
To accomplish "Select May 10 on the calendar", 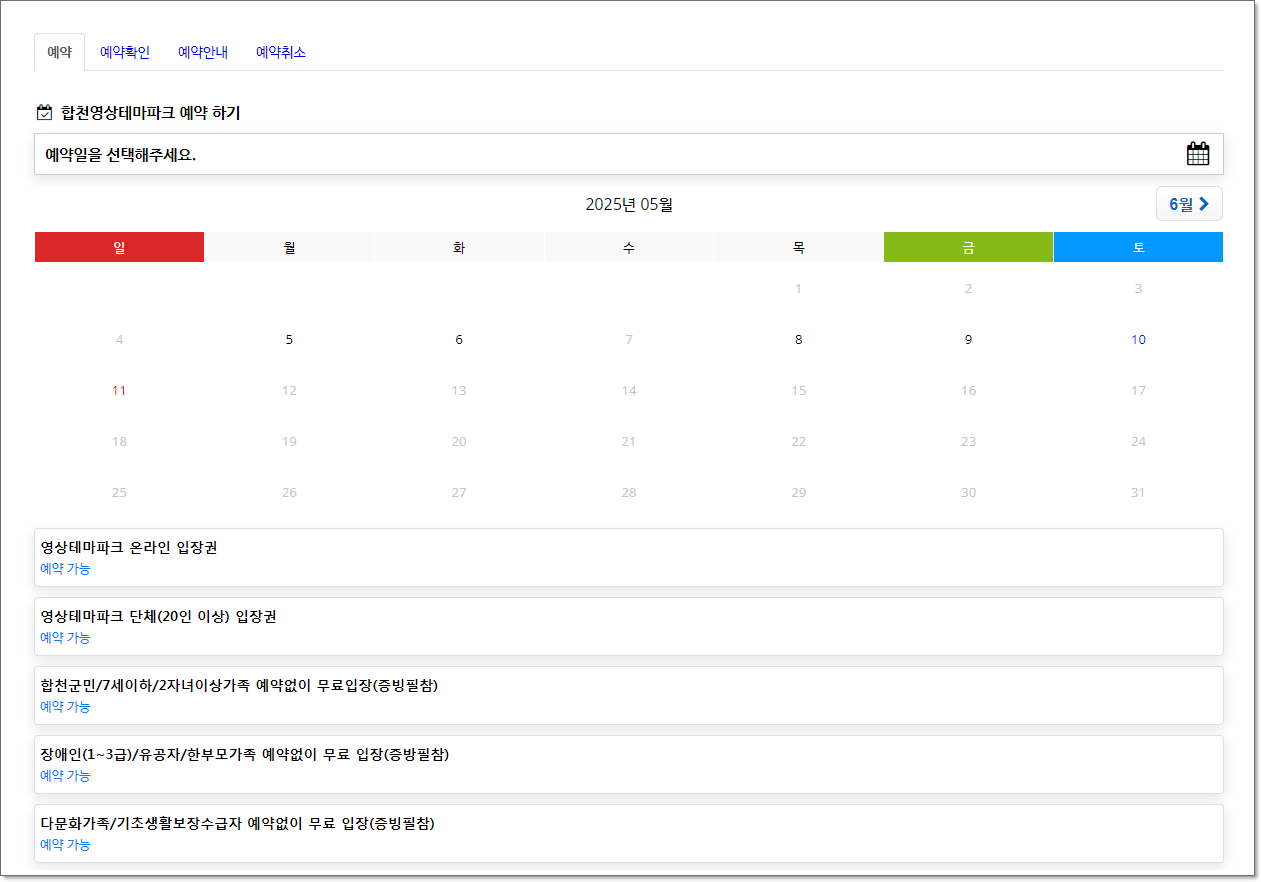I will tap(1138, 340).
